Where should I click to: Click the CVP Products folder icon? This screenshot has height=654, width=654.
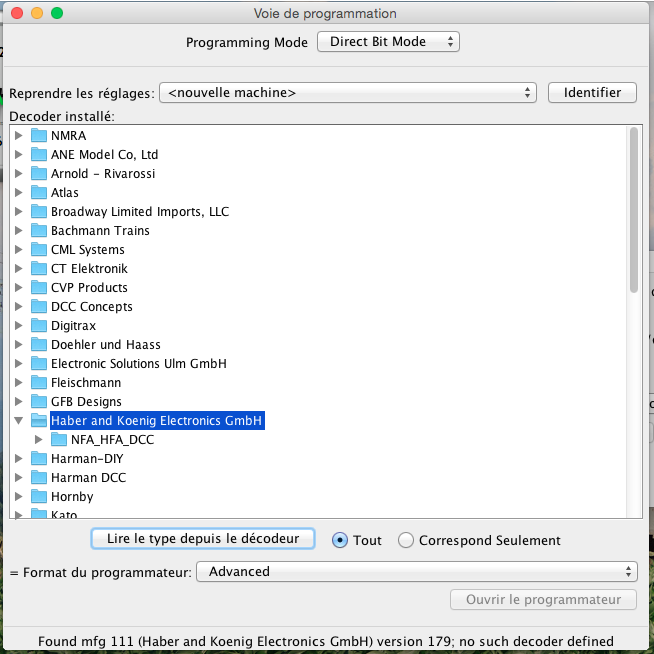39,287
